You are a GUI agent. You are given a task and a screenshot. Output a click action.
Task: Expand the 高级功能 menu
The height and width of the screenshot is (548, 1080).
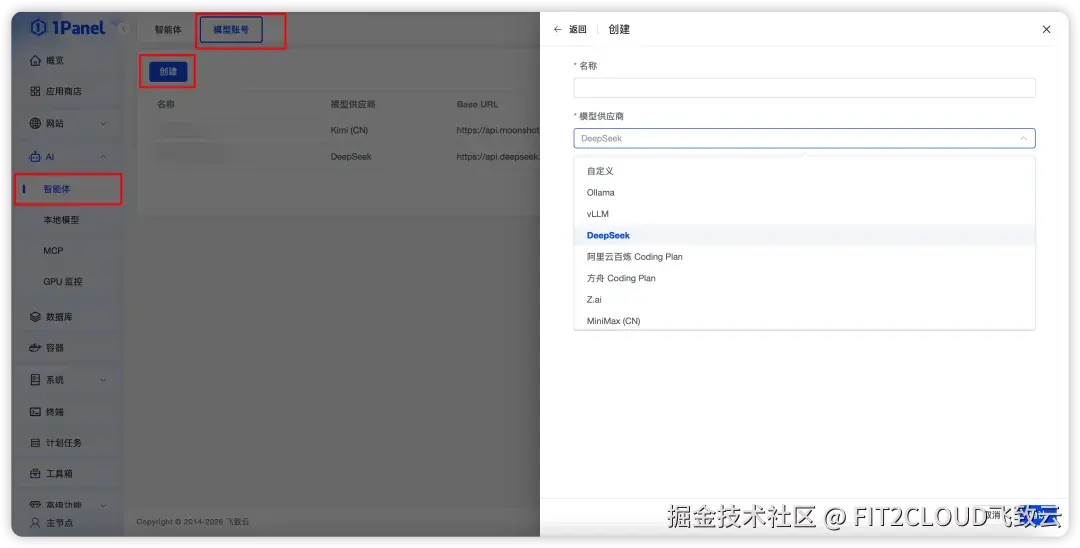tap(68, 505)
